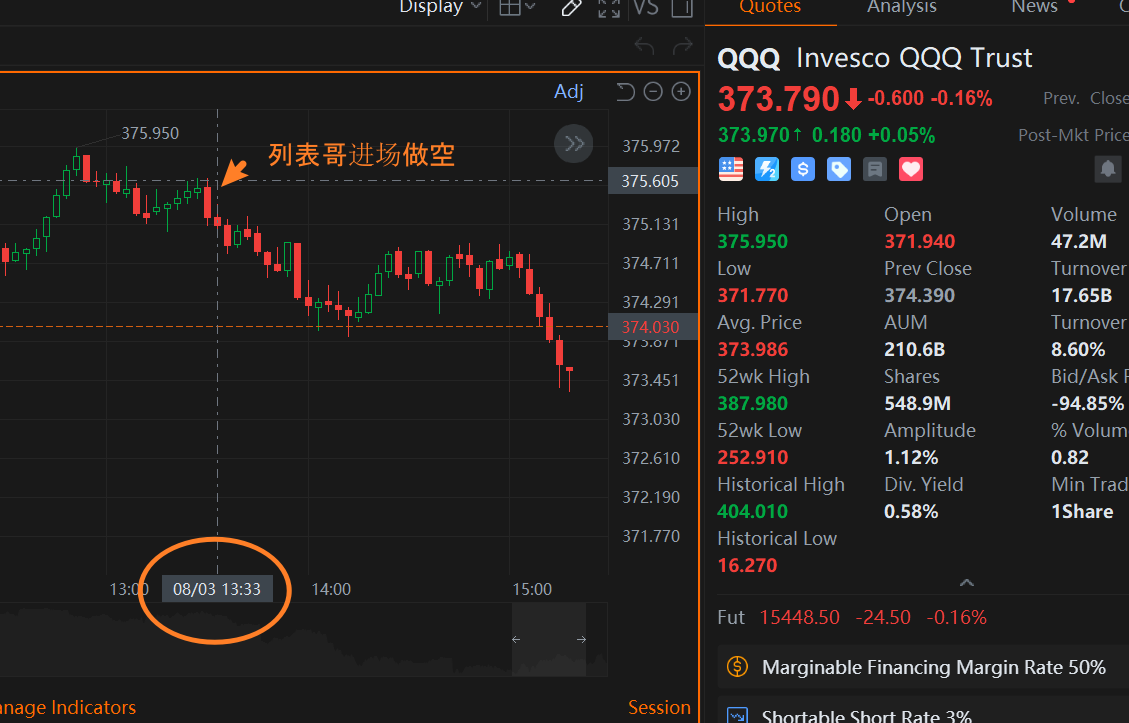Toggle the Adj price adjustment
The width and height of the screenshot is (1129, 723).
tap(568, 91)
